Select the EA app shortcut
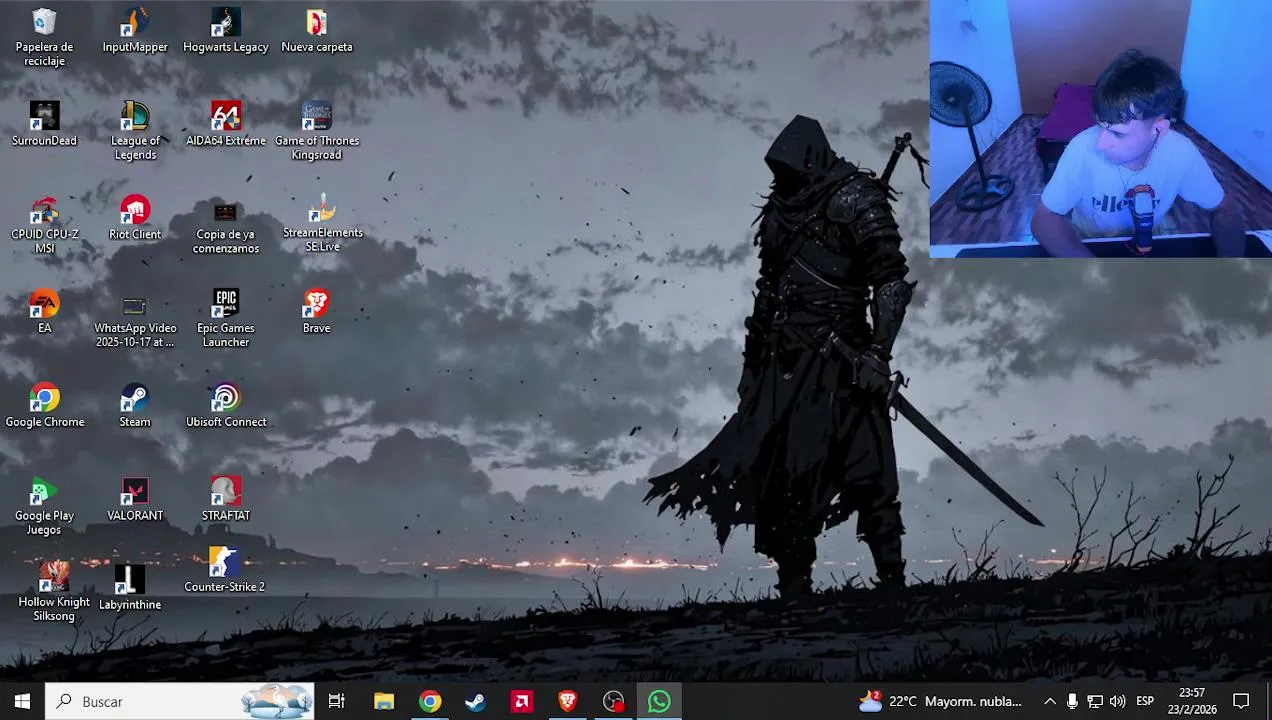Image resolution: width=1272 pixels, height=720 pixels. [x=44, y=312]
